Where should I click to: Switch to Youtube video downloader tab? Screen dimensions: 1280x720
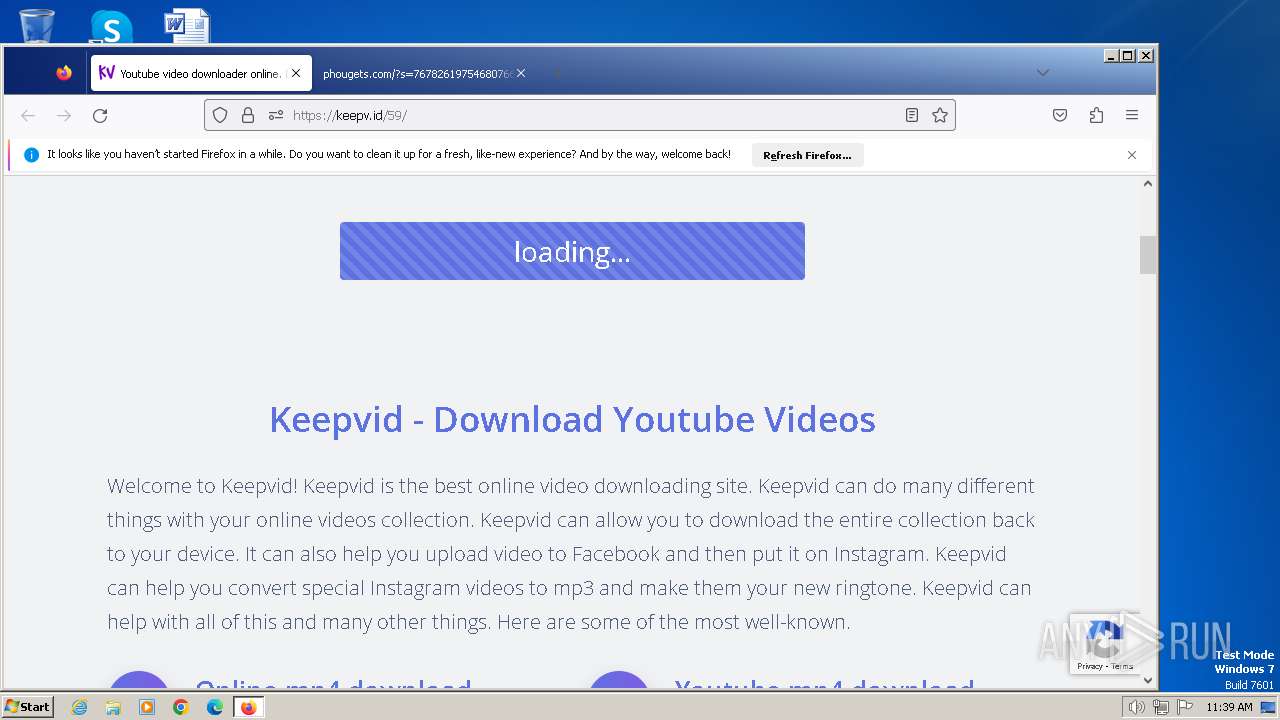tap(200, 73)
